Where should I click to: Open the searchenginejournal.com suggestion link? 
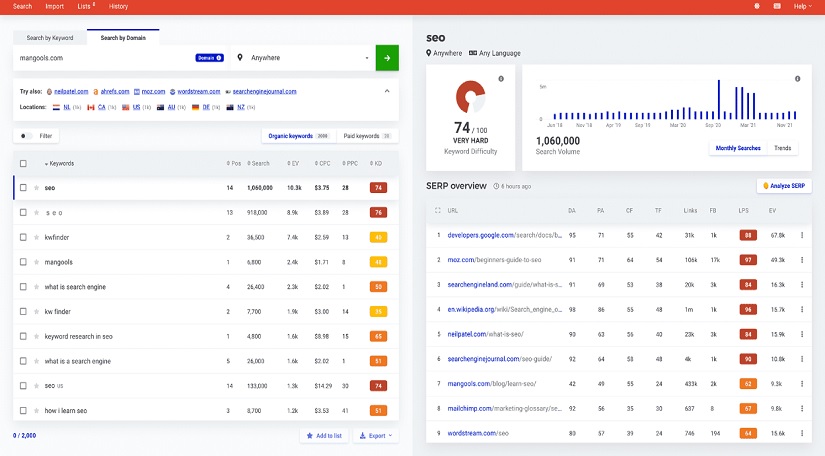265,92
